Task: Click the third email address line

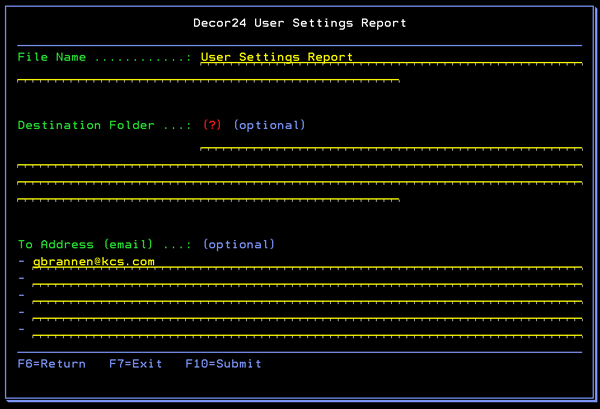Action: coord(306,295)
